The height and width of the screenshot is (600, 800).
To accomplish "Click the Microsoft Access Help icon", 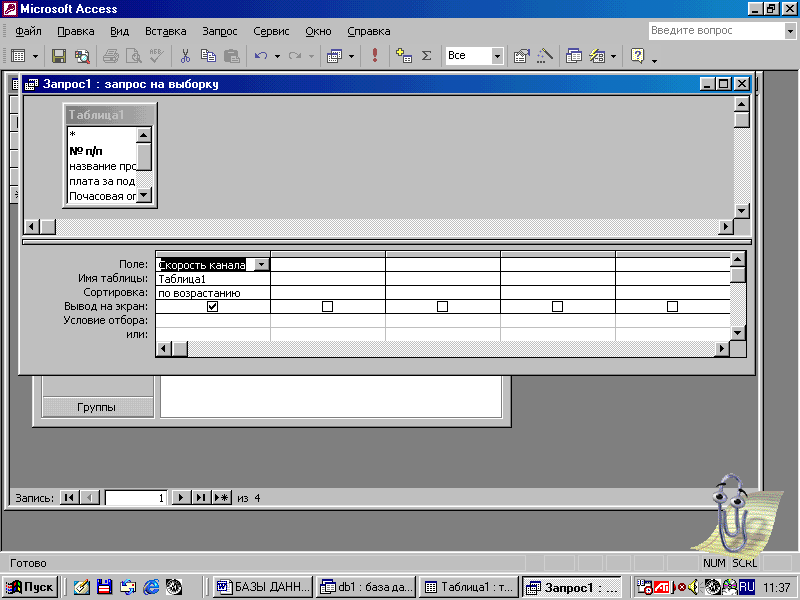I will tap(637, 56).
